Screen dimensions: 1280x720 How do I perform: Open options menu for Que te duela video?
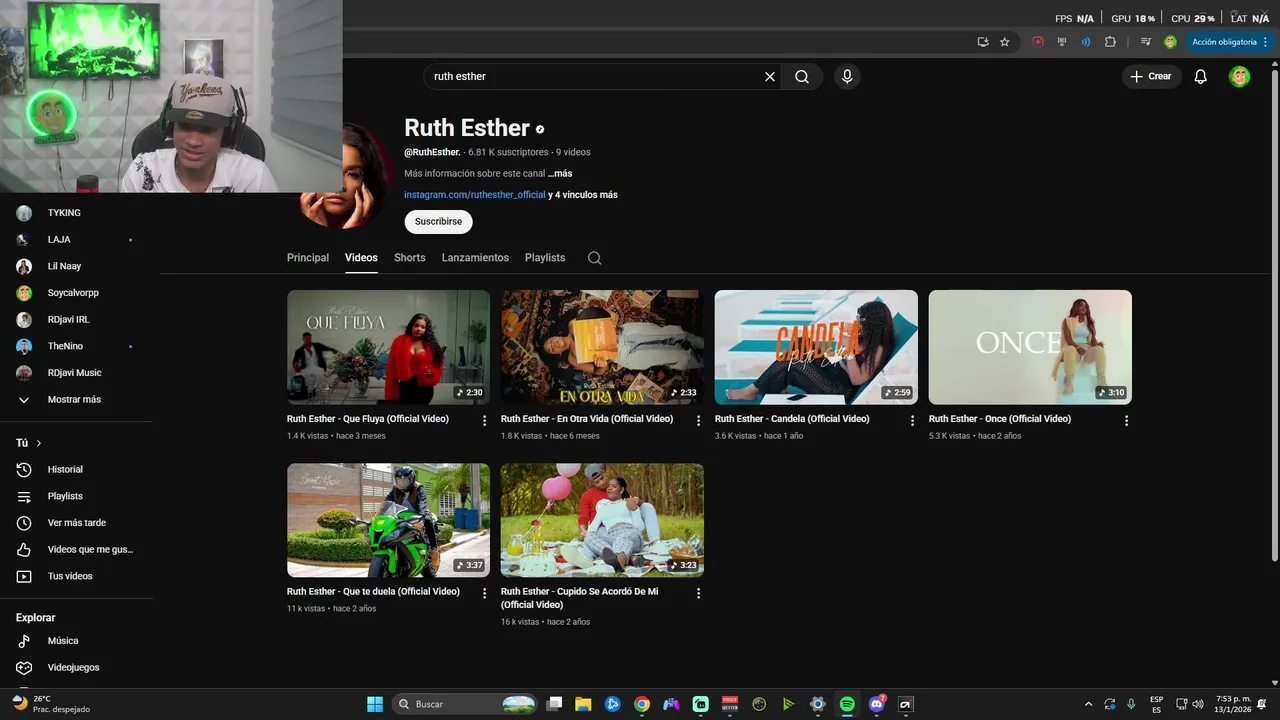[485, 593]
